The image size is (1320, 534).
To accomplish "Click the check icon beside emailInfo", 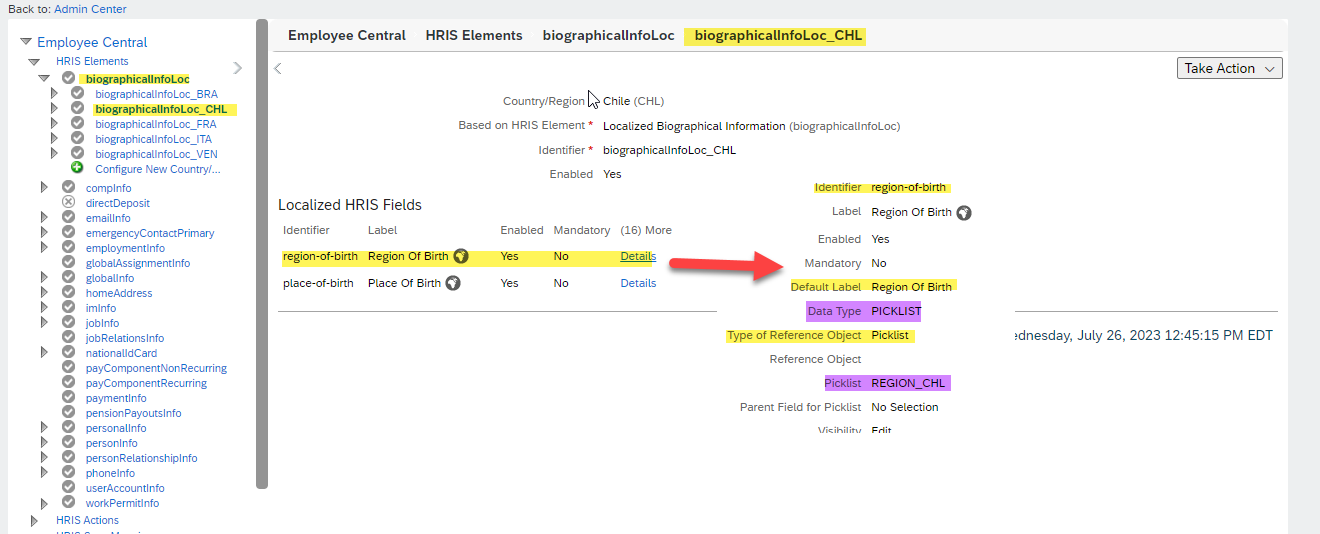I will click(68, 217).
